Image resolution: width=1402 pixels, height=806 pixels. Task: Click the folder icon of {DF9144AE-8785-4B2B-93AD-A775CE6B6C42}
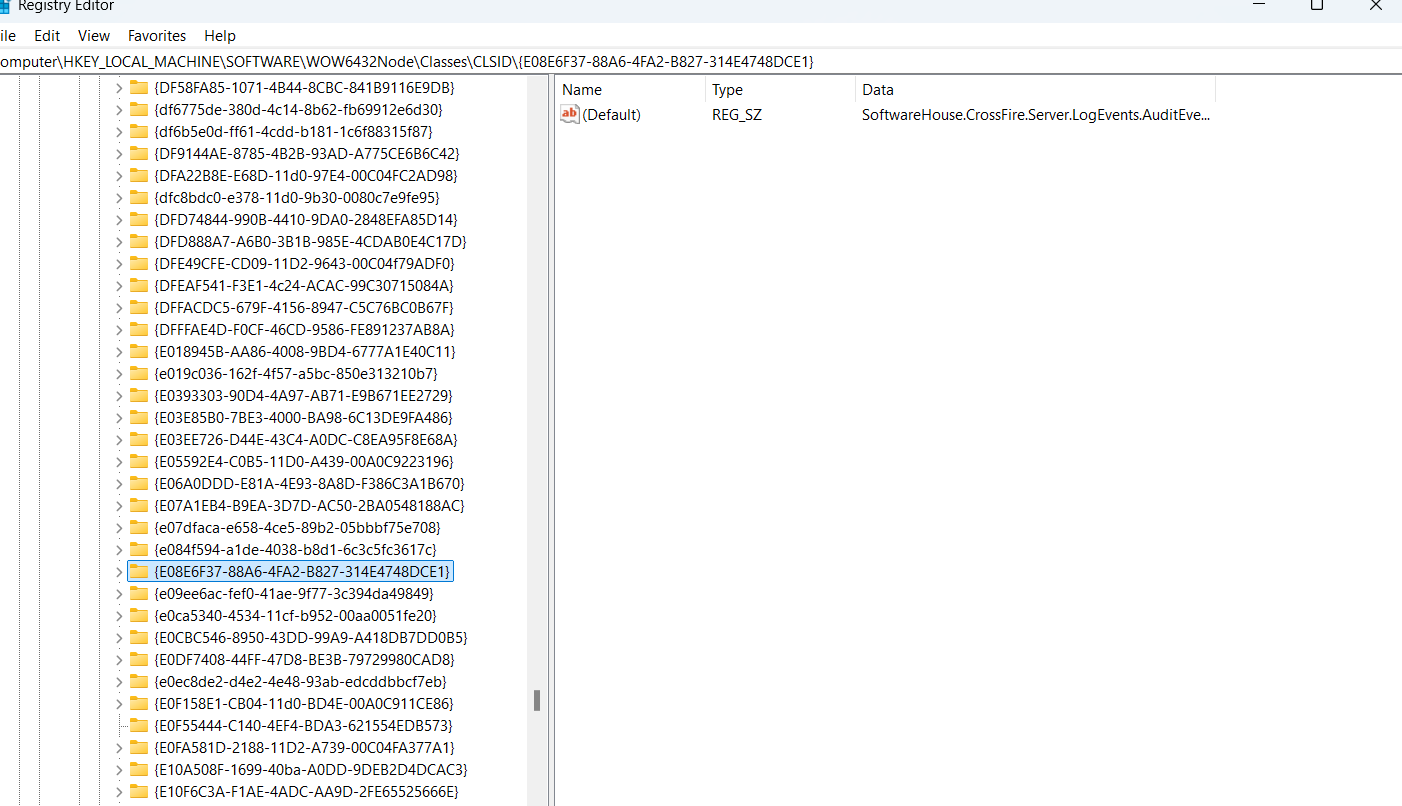139,154
